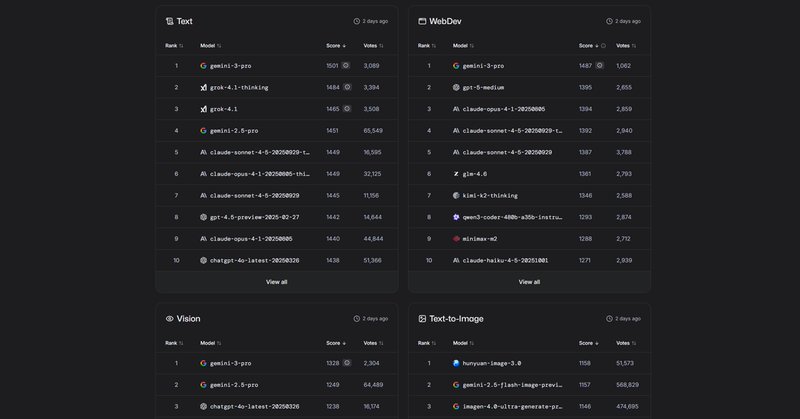
Task: Click the xAI logo beside grok-4.1-thinking
Action: pos(204,87)
